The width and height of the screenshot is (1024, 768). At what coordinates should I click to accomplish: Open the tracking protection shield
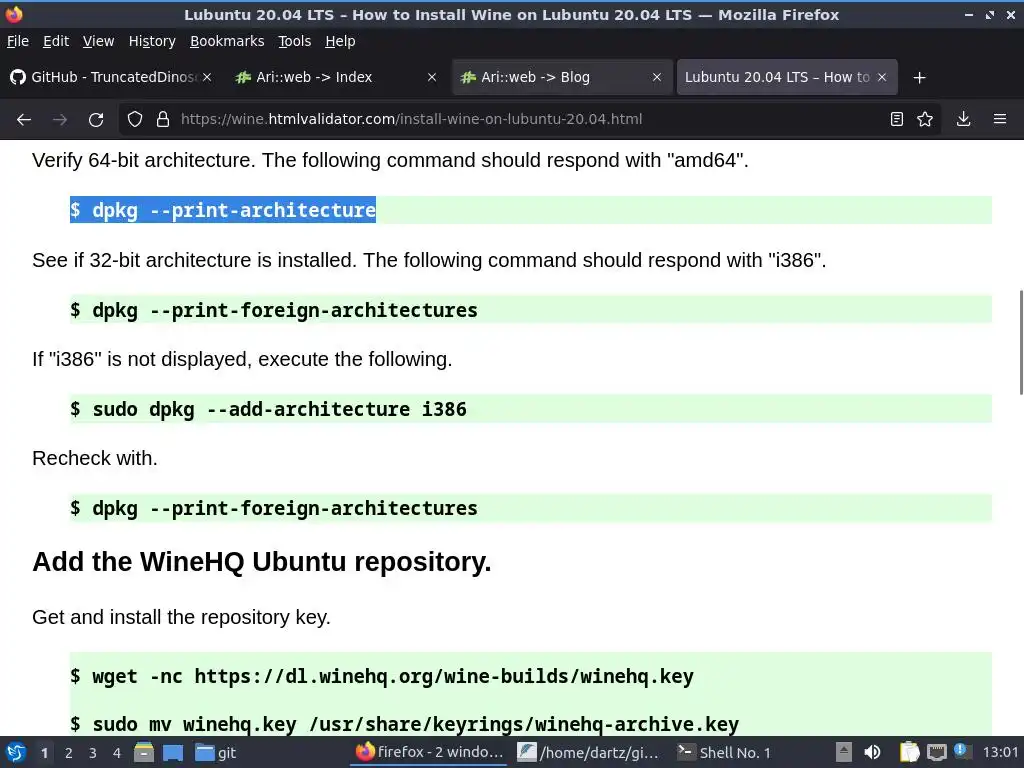pos(135,120)
